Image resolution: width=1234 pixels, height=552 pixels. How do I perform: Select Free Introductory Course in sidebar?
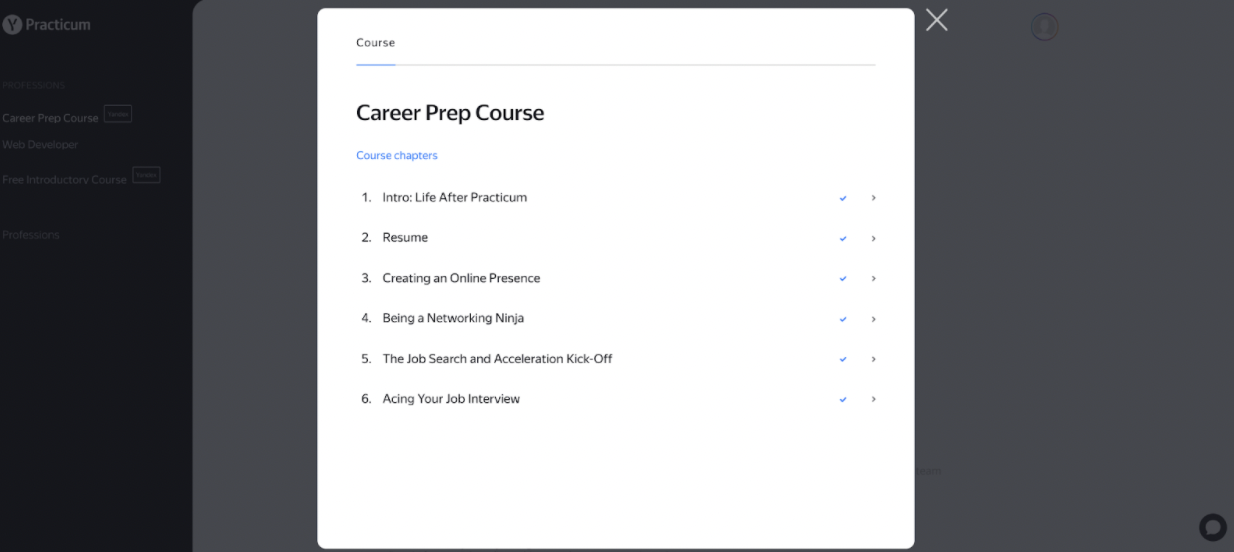[x=64, y=180]
